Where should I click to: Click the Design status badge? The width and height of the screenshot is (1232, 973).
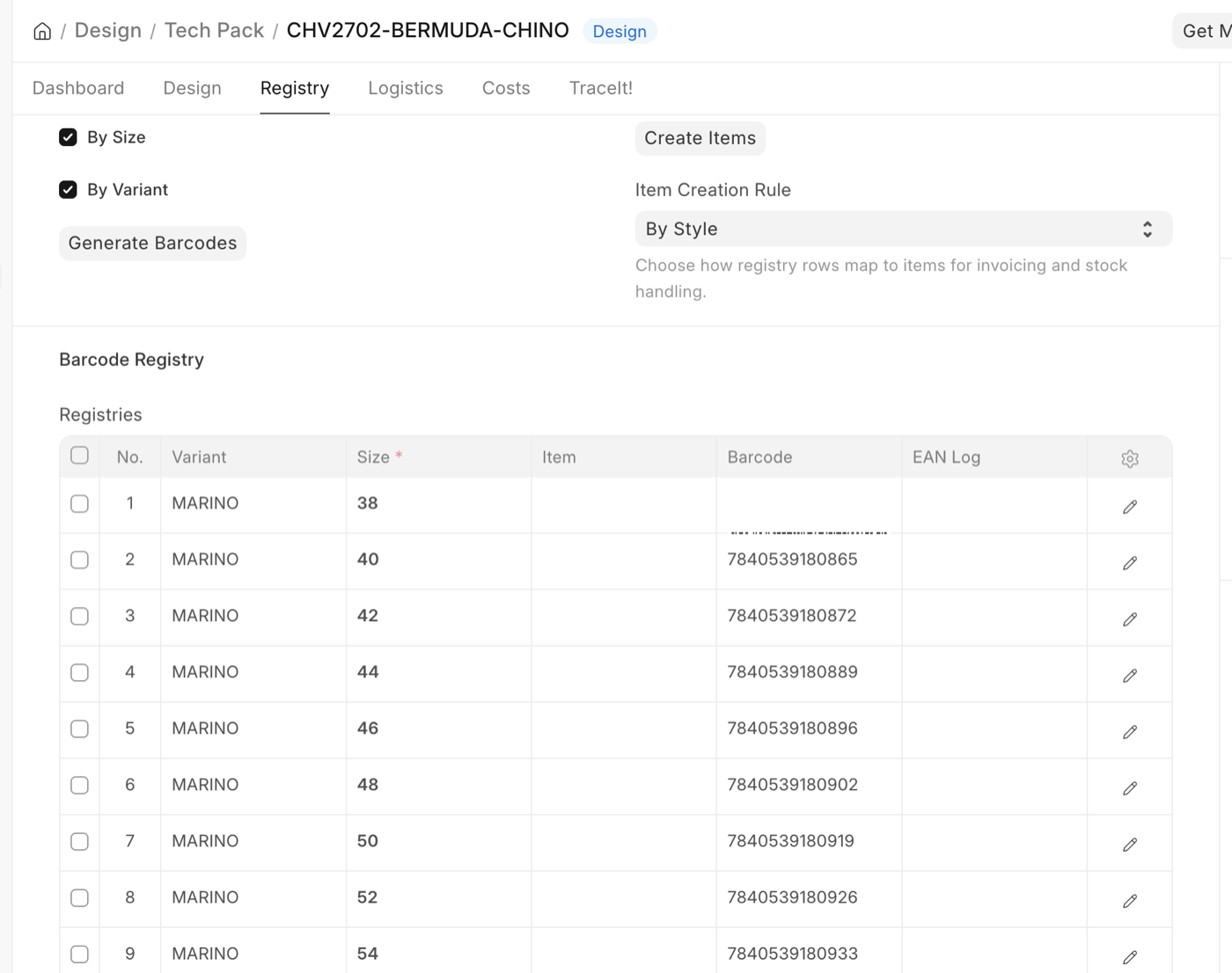click(x=620, y=32)
